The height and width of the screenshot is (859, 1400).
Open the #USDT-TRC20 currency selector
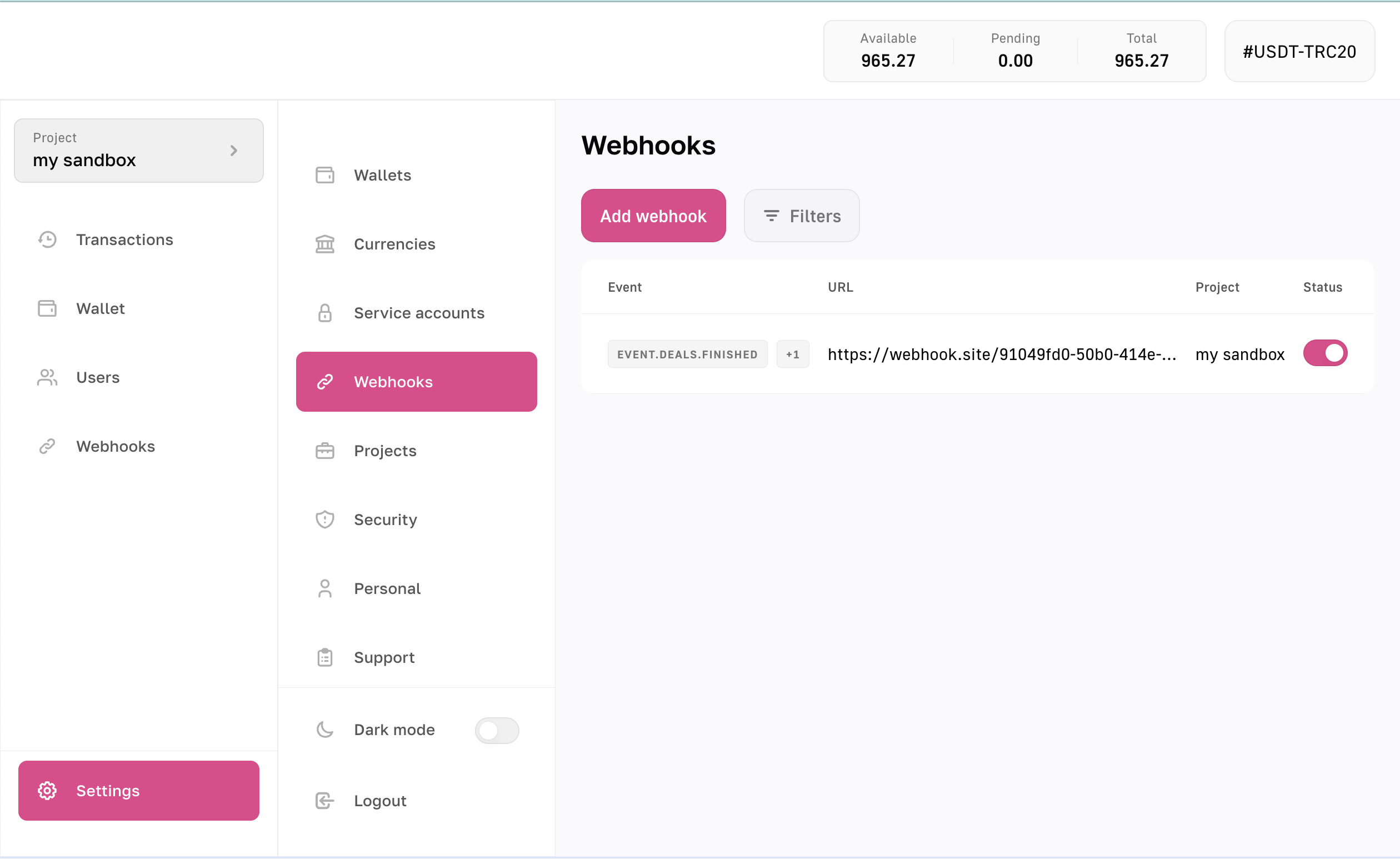click(x=1299, y=52)
